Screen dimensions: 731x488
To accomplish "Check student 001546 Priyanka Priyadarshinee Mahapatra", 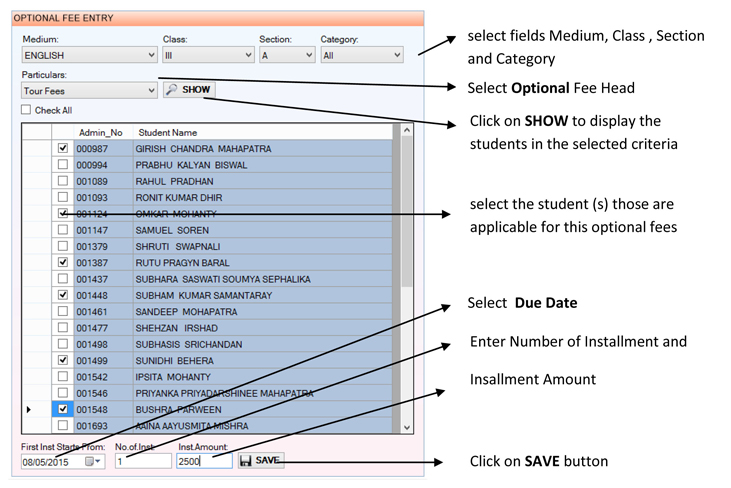I will (x=62, y=393).
